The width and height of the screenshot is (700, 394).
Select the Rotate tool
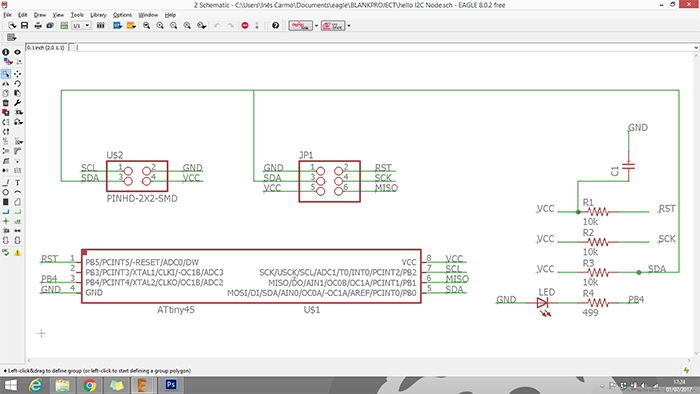click(x=17, y=83)
